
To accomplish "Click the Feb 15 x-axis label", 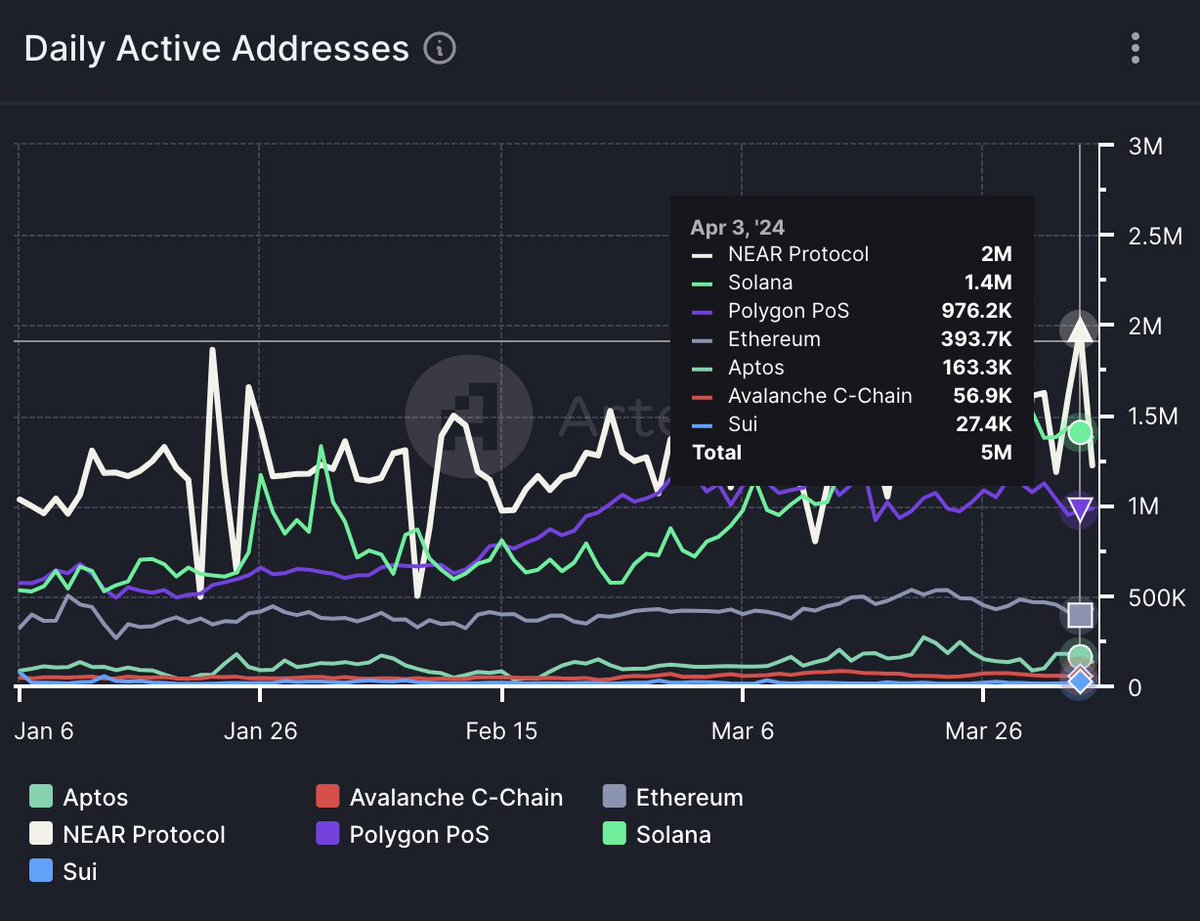I will (502, 731).
